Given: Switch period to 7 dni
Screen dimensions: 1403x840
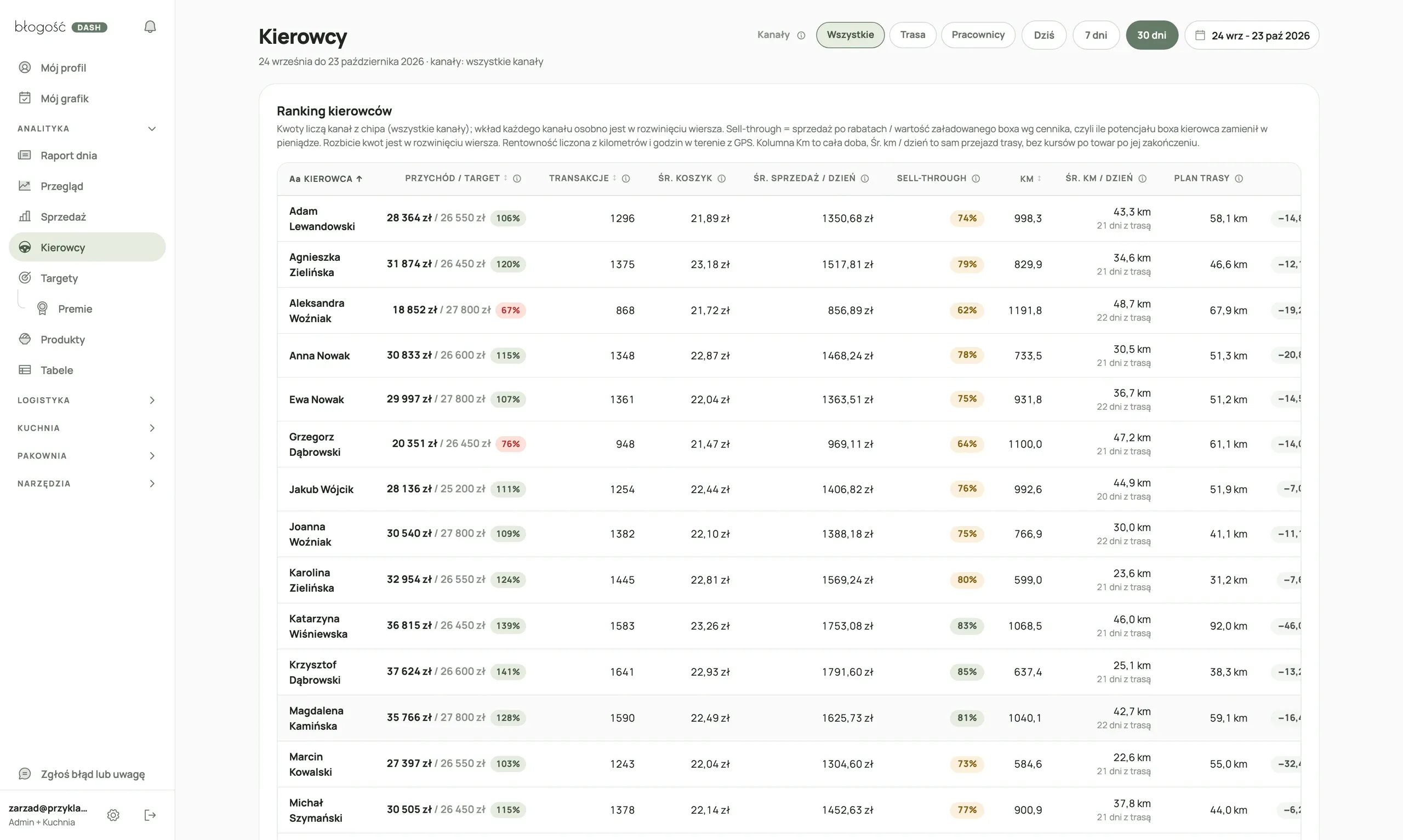Looking at the screenshot, I should (1096, 35).
